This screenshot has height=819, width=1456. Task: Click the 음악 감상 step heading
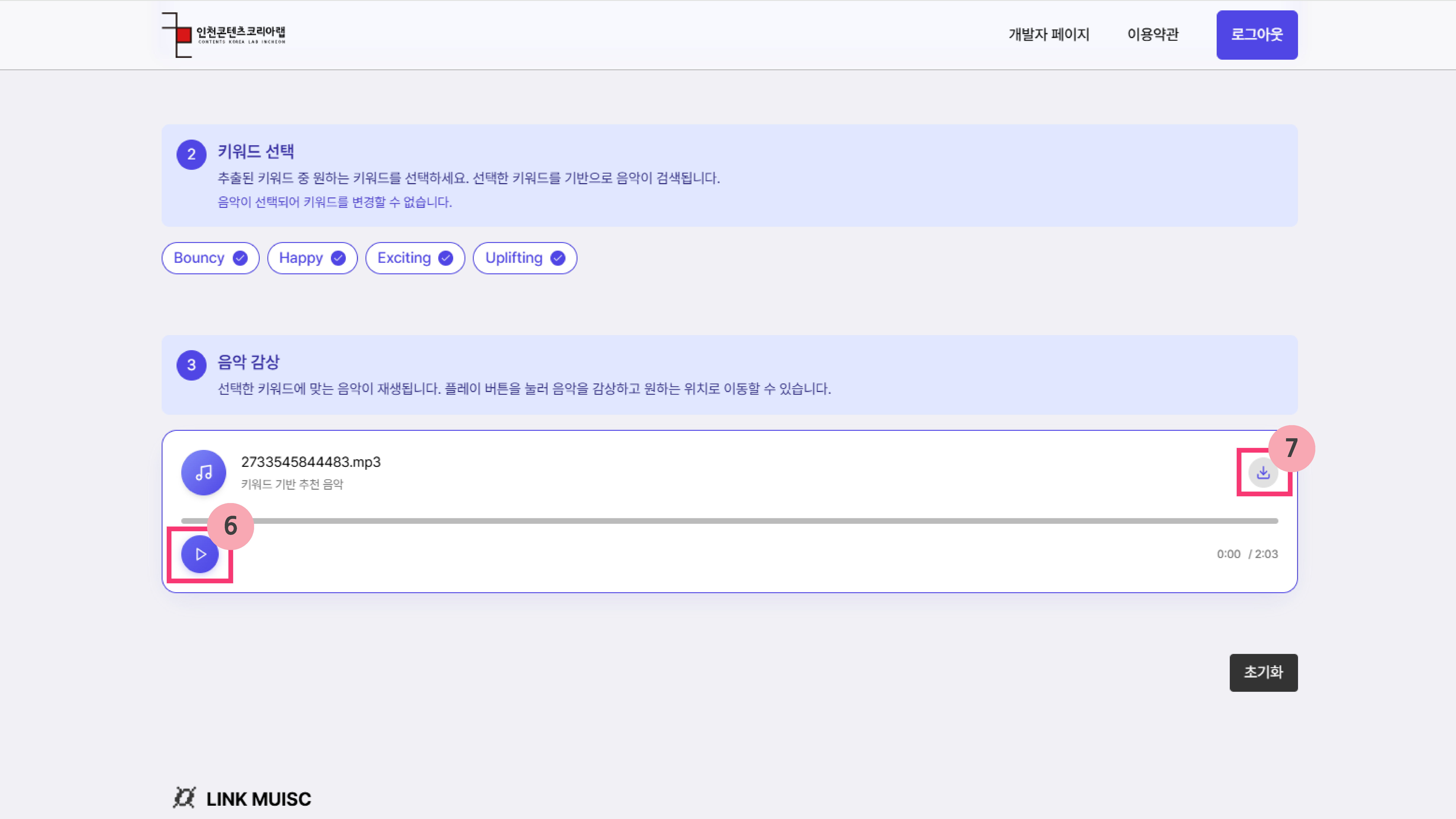pyautogui.click(x=249, y=362)
